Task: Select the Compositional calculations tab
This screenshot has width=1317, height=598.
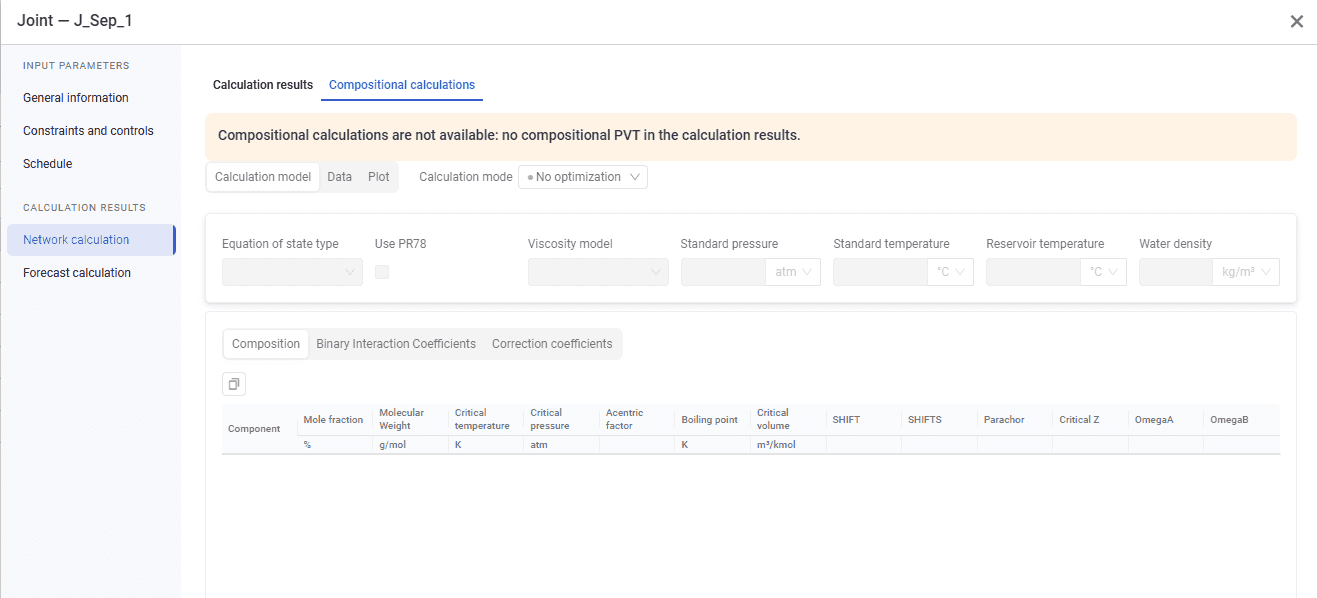Action: [402, 85]
